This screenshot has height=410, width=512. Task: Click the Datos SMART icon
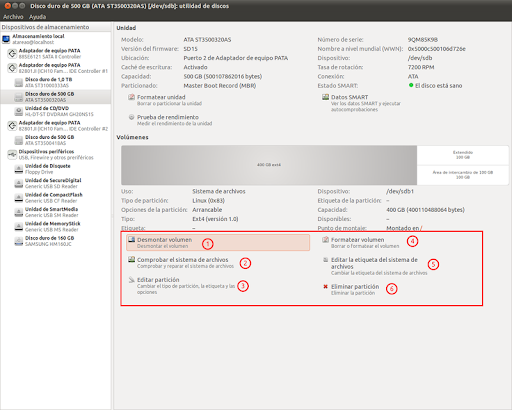pyautogui.click(x=325, y=97)
